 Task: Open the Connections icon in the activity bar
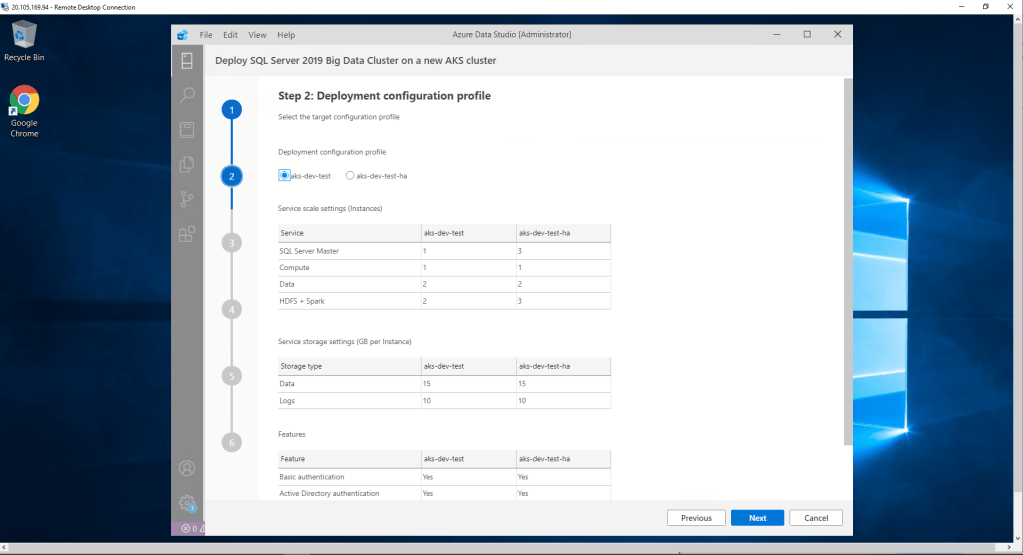coord(186,61)
